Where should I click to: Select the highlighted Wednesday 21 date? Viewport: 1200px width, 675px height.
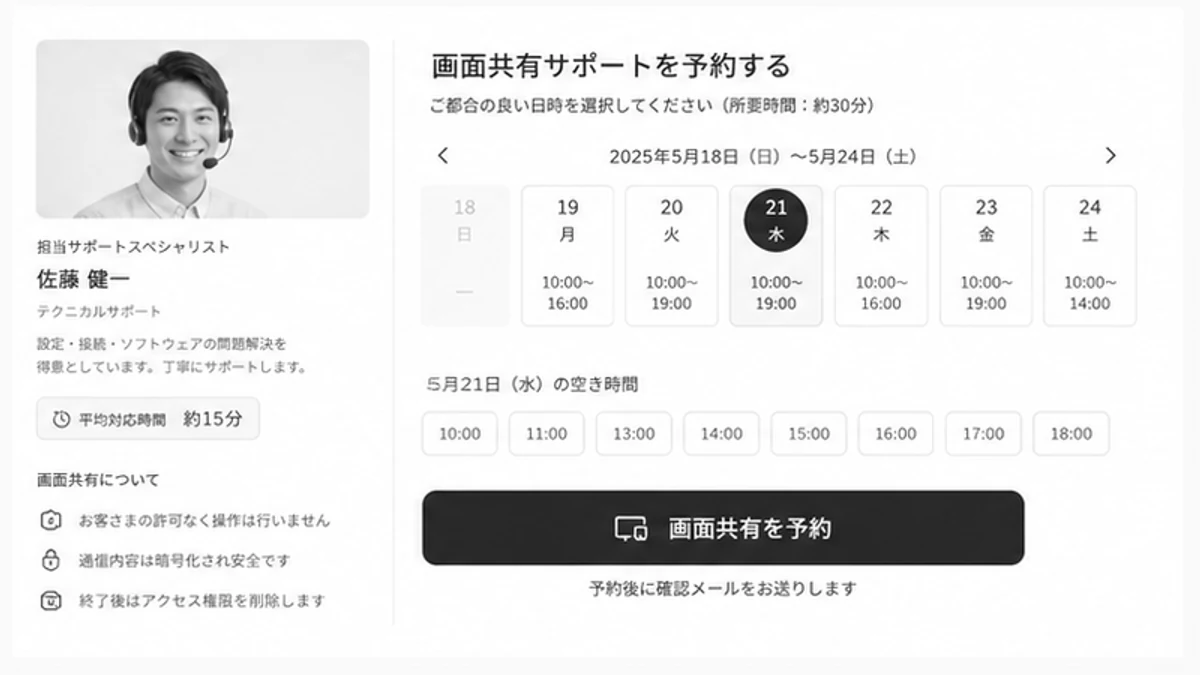pos(776,256)
